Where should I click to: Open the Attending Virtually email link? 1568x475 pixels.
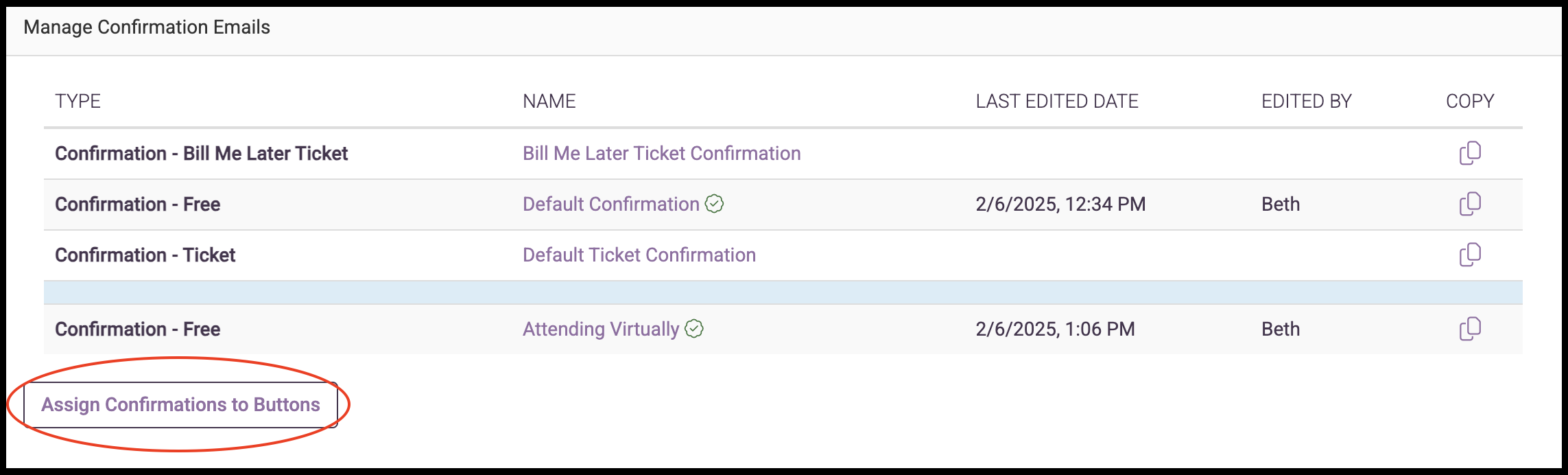(x=600, y=329)
